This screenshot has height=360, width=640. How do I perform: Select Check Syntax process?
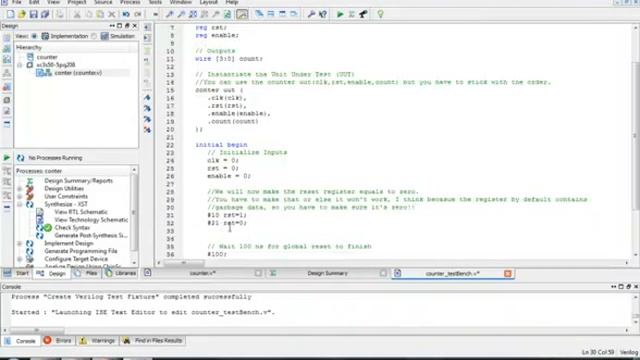click(x=72, y=228)
